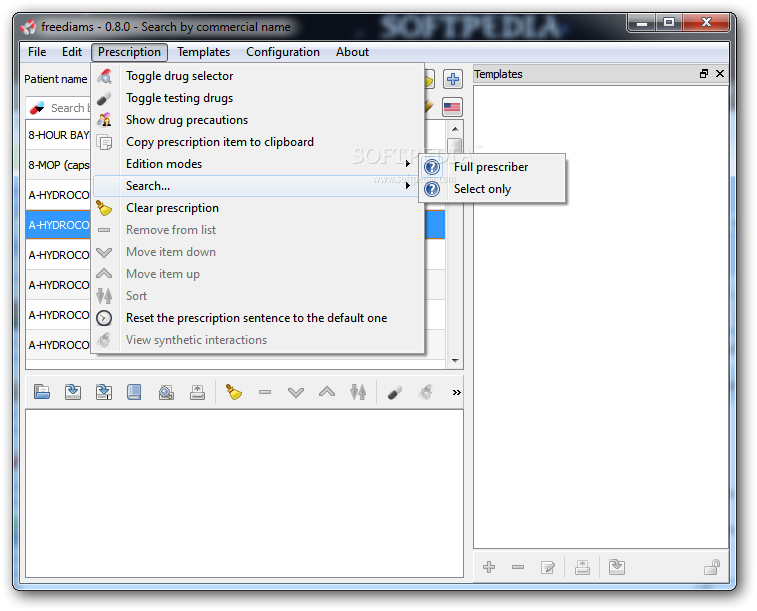
Task: Click the red capsule search icon
Action: point(37,108)
